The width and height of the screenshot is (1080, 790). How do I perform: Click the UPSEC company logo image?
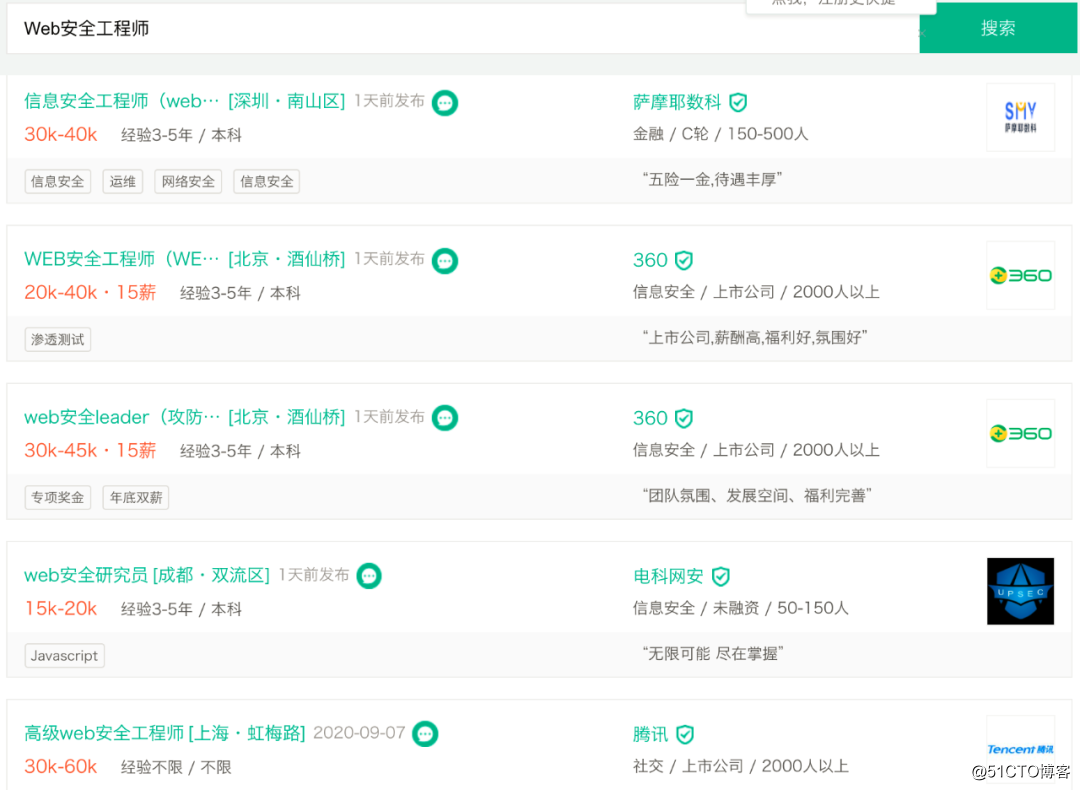(x=1020, y=591)
